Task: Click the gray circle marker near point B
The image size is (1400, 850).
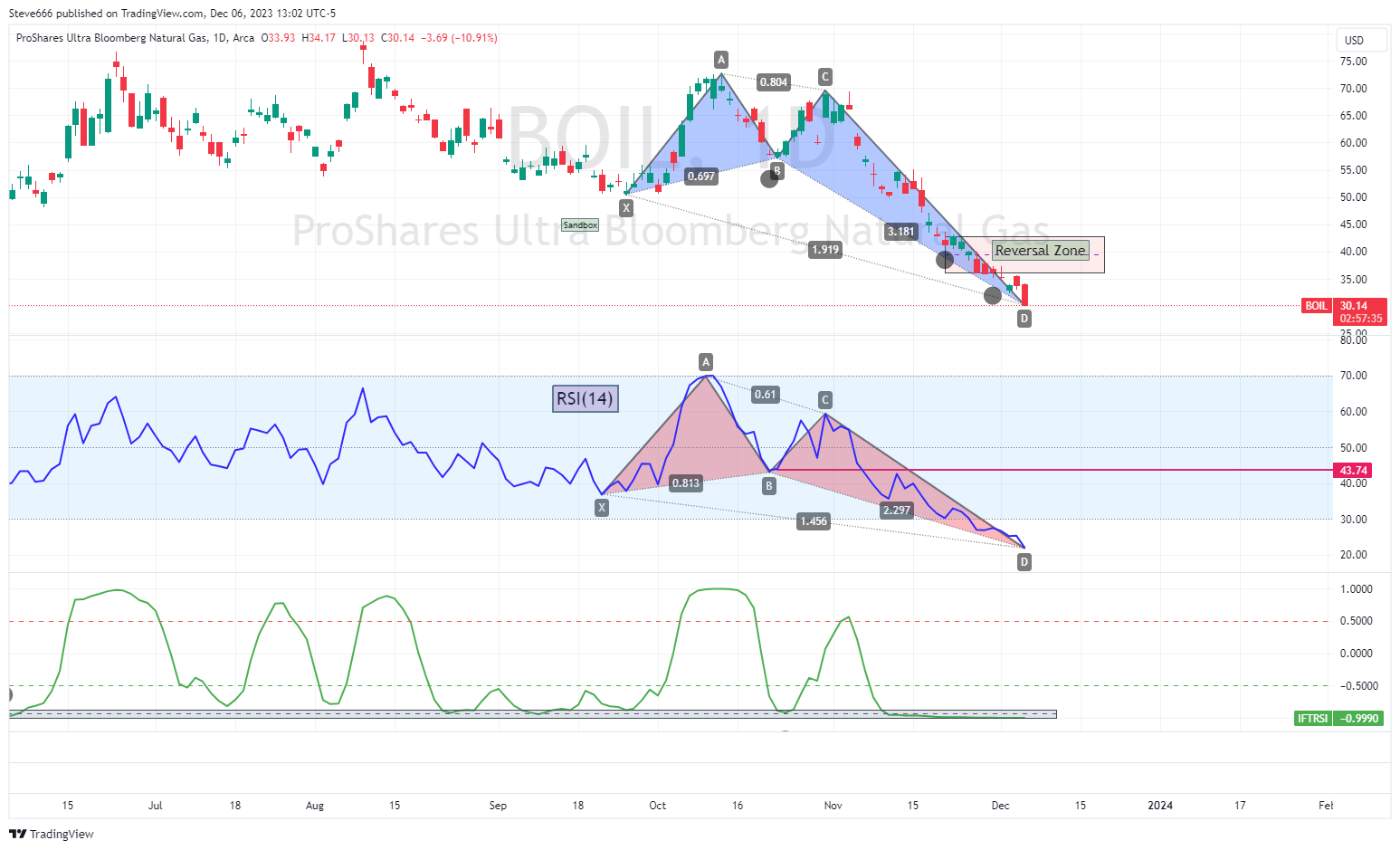Action: pyautogui.click(x=769, y=179)
